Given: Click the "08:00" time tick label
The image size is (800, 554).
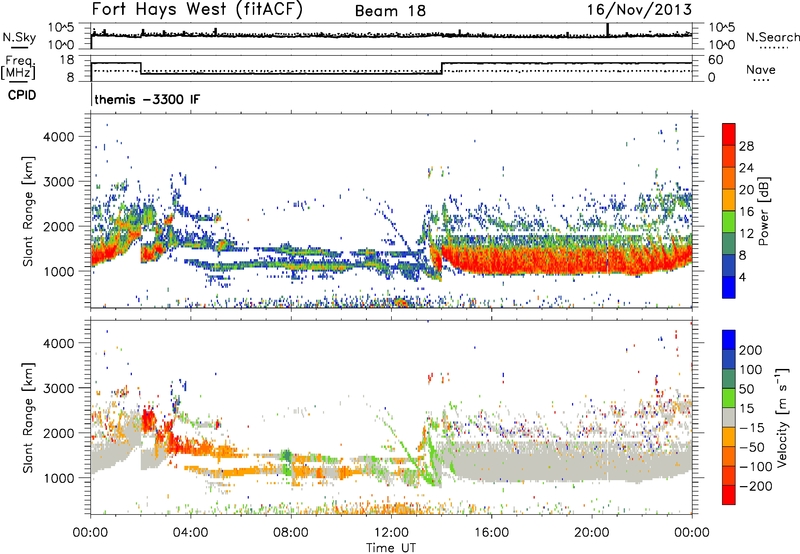Looking at the screenshot, I should click(x=291, y=533).
